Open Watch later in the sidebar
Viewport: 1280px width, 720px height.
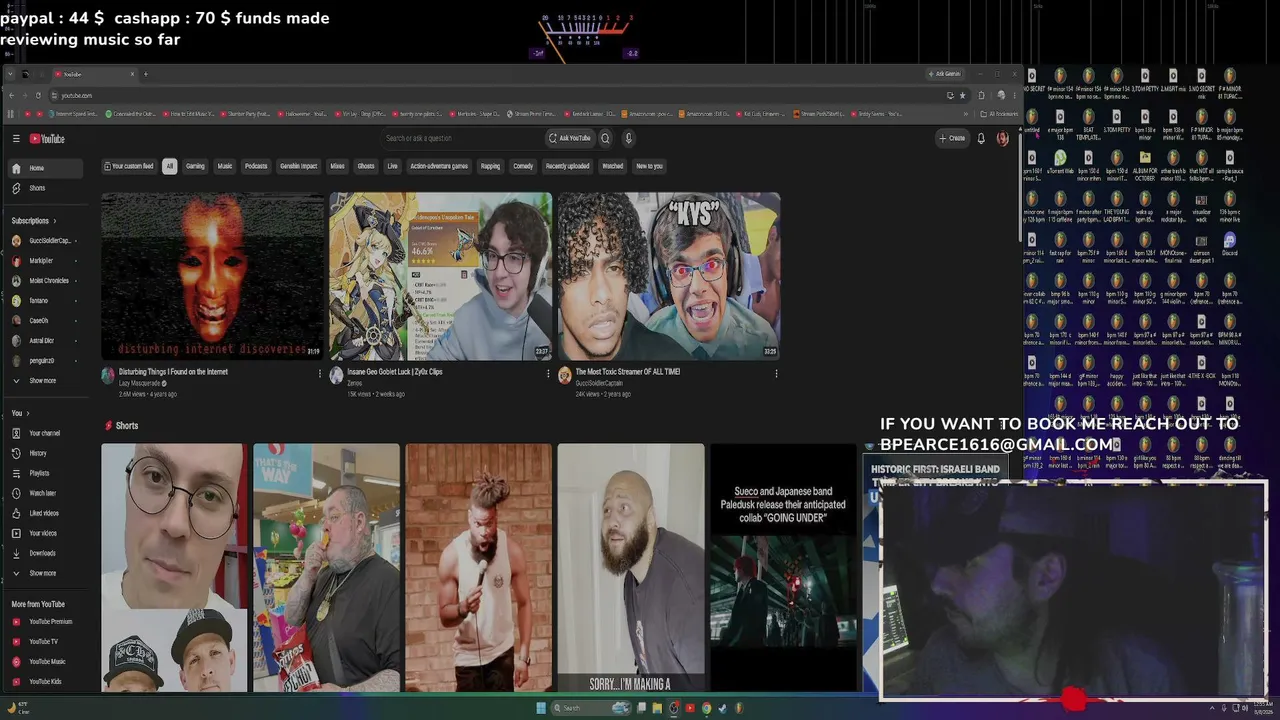click(46, 493)
